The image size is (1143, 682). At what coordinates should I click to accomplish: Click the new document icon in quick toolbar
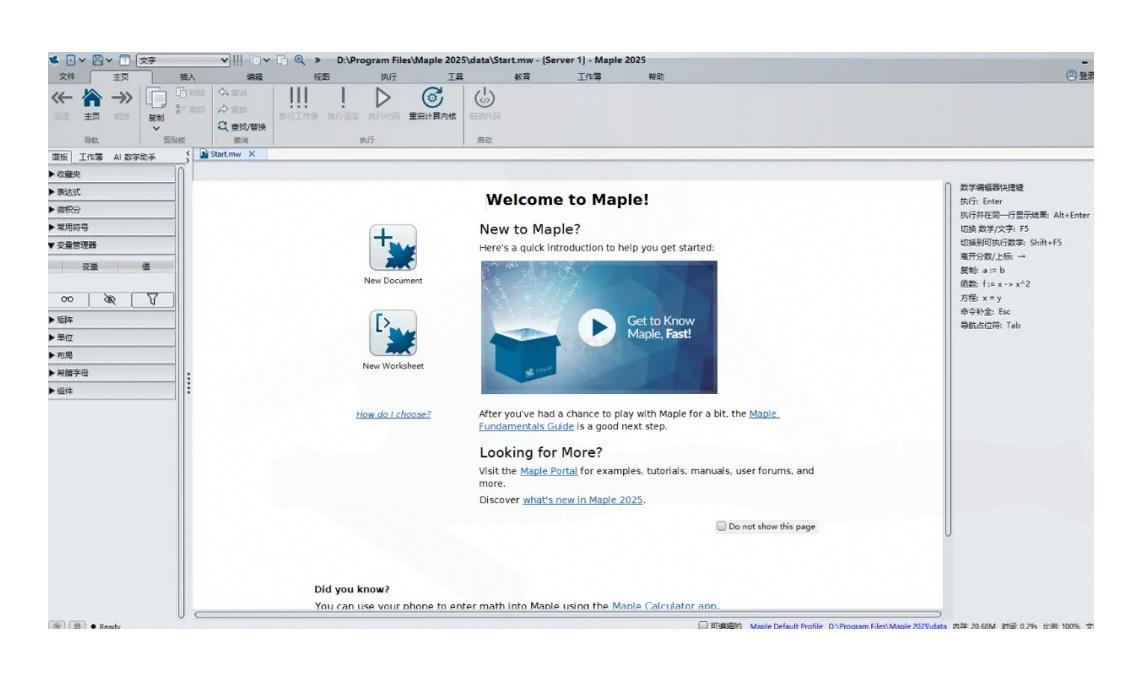pyautogui.click(x=71, y=60)
